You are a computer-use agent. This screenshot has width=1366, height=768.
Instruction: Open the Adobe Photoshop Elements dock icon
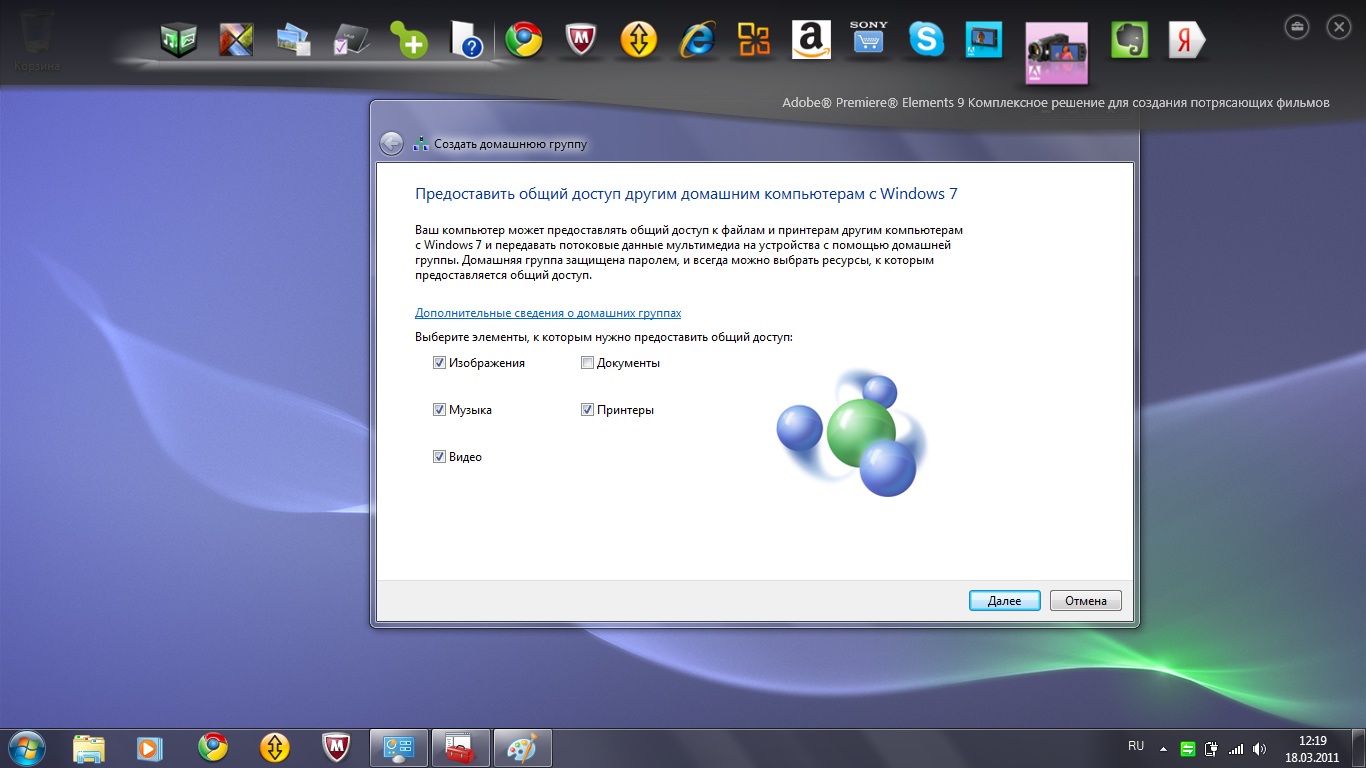(984, 40)
